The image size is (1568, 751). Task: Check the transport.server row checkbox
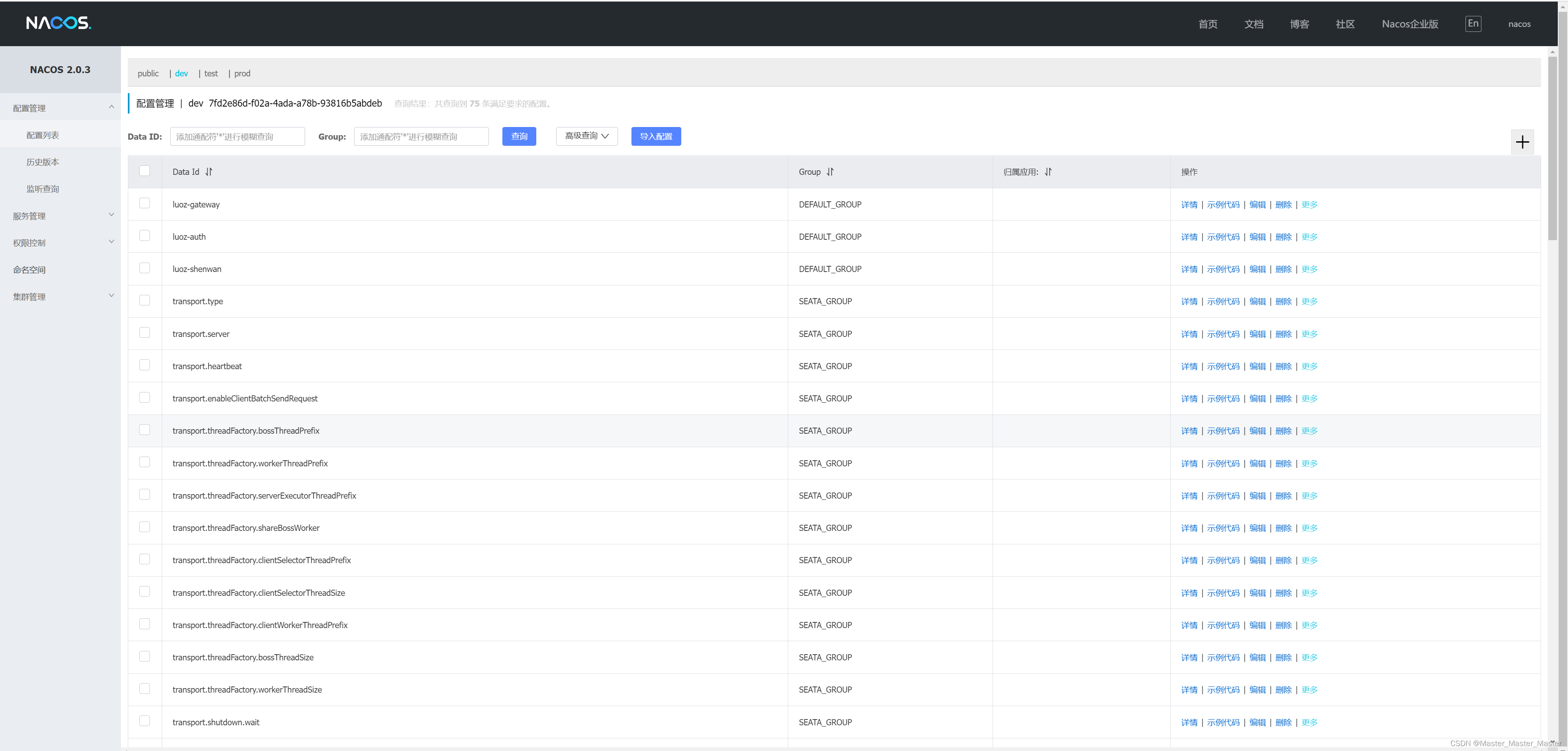click(144, 332)
